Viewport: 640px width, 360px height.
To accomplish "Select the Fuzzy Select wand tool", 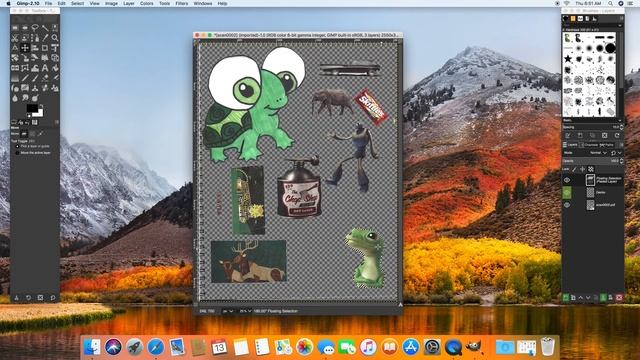I will click(x=45, y=28).
